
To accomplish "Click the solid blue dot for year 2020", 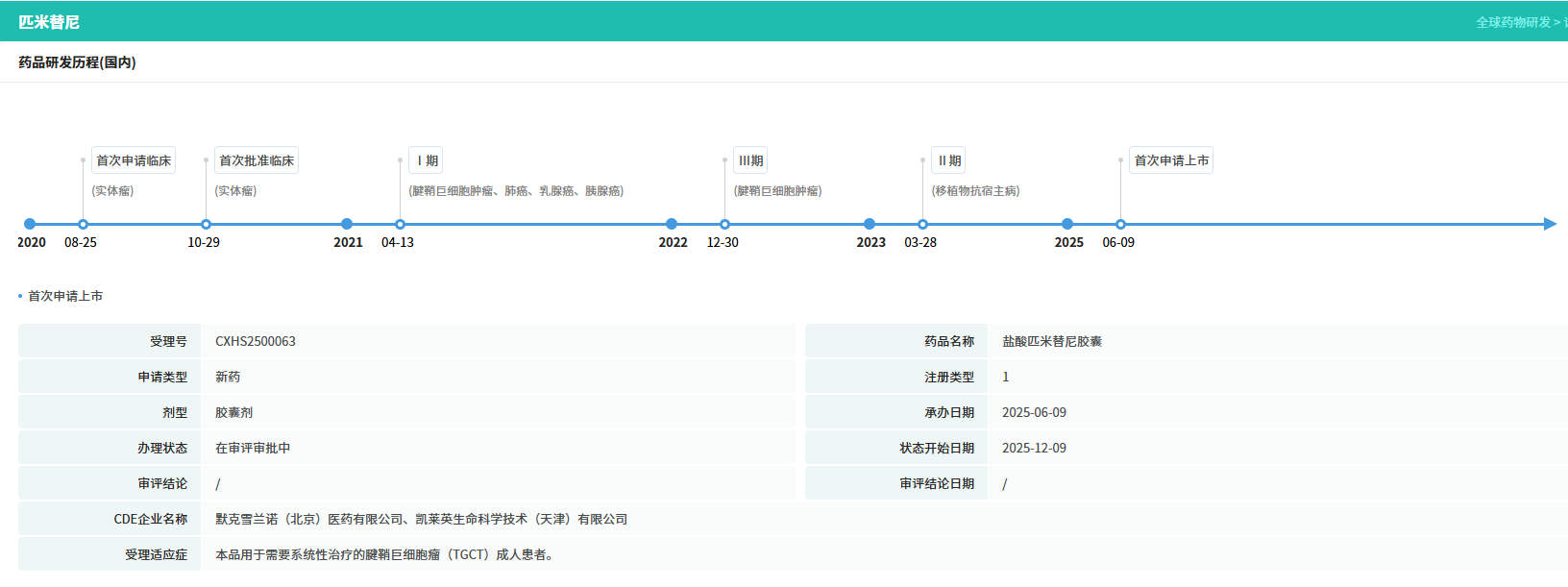I will click(x=30, y=224).
